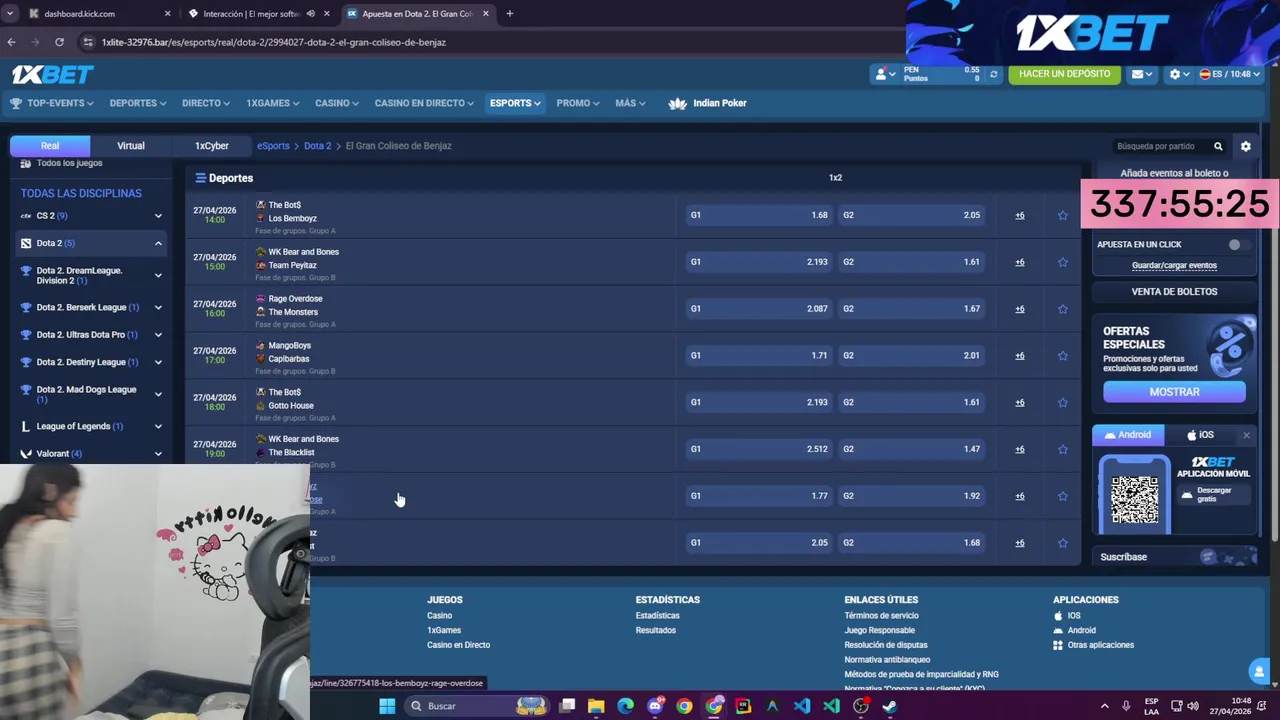Switch to the iOS app tab
1280x720 pixels.
[x=1200, y=435]
